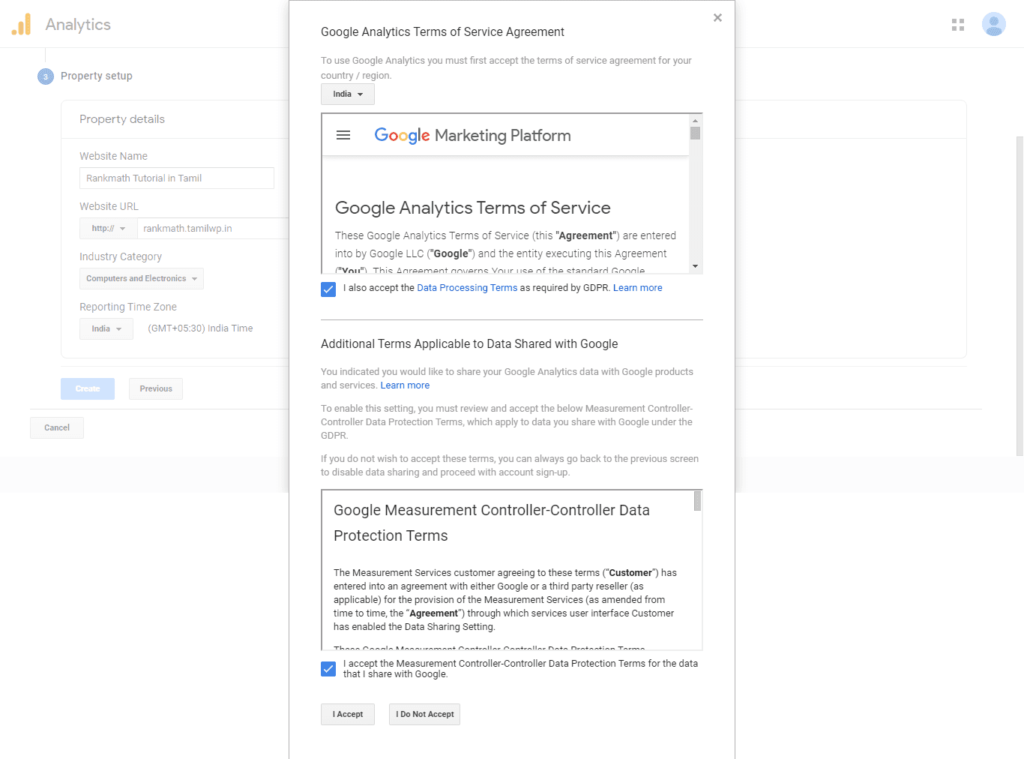Click the (GMT+05:30) India Time value
Image resolution: width=1024 pixels, height=759 pixels.
[x=200, y=329]
